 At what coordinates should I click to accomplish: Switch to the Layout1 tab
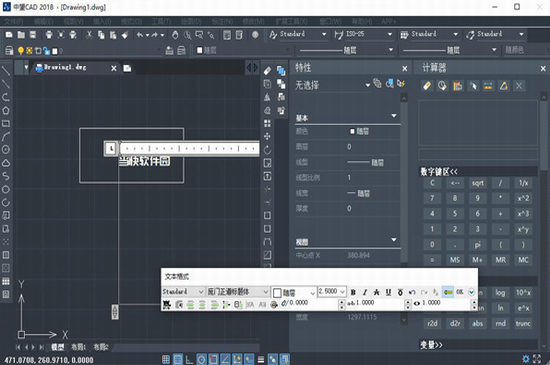tap(78, 347)
